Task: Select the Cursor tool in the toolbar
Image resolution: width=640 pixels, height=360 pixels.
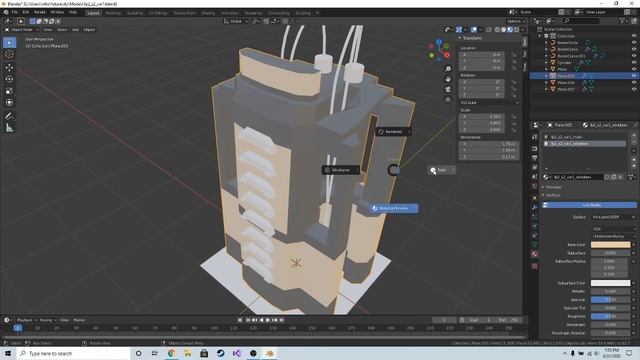Action: (9, 54)
